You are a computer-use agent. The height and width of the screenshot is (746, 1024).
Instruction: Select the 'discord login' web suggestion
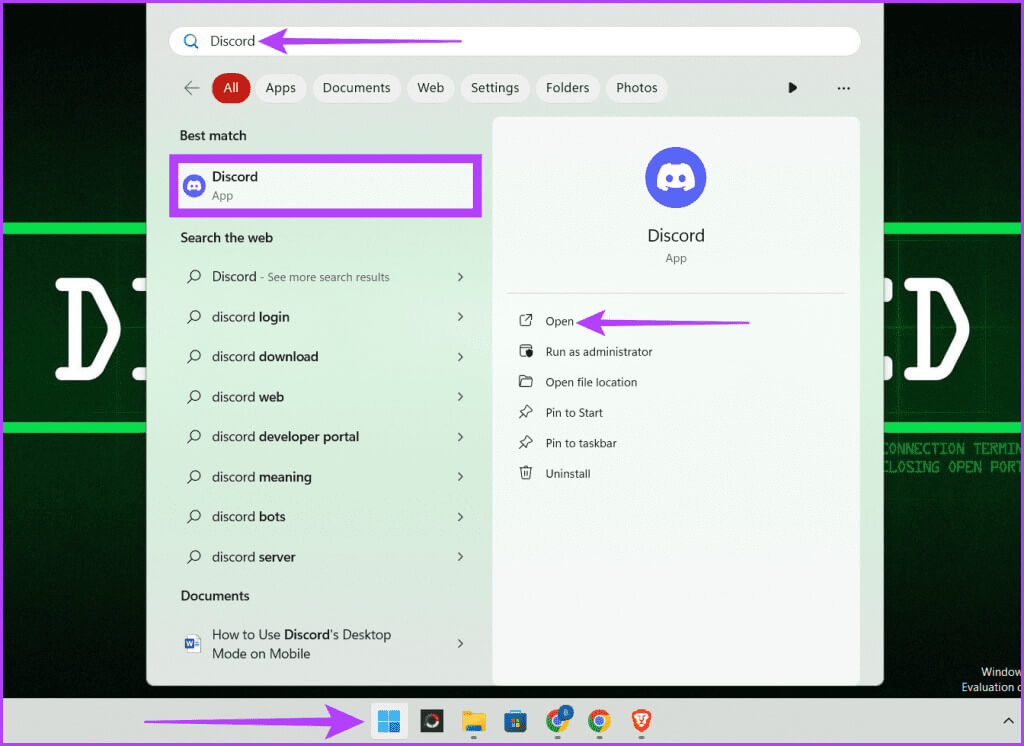325,317
